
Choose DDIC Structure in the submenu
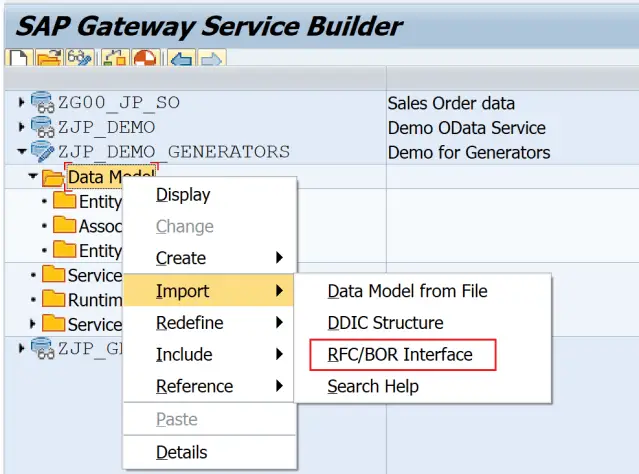[385, 323]
